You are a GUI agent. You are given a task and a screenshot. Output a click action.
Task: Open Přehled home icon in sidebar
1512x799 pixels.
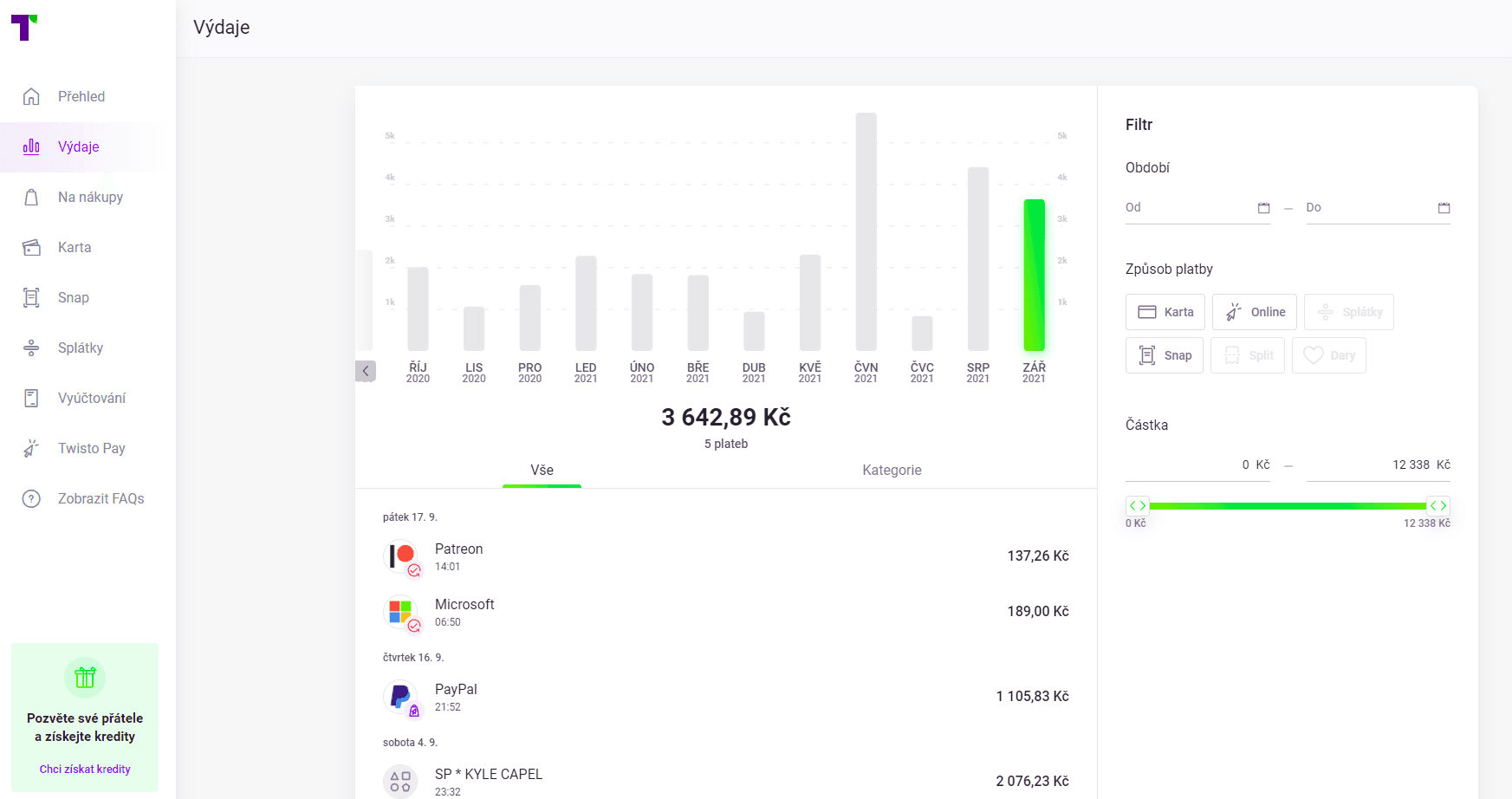click(31, 96)
